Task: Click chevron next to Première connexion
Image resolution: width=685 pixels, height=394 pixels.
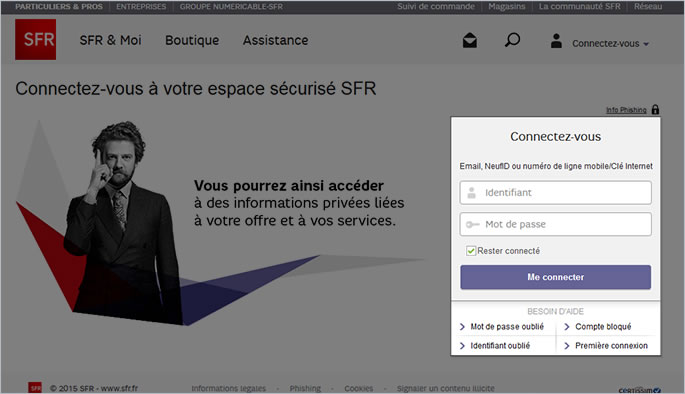Action: (567, 346)
